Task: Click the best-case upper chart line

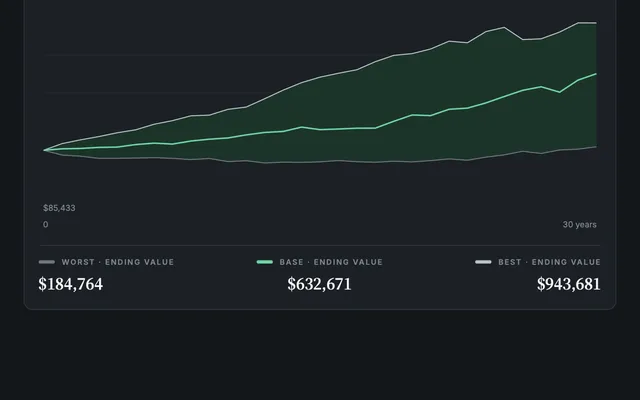Action: [x=319, y=77]
